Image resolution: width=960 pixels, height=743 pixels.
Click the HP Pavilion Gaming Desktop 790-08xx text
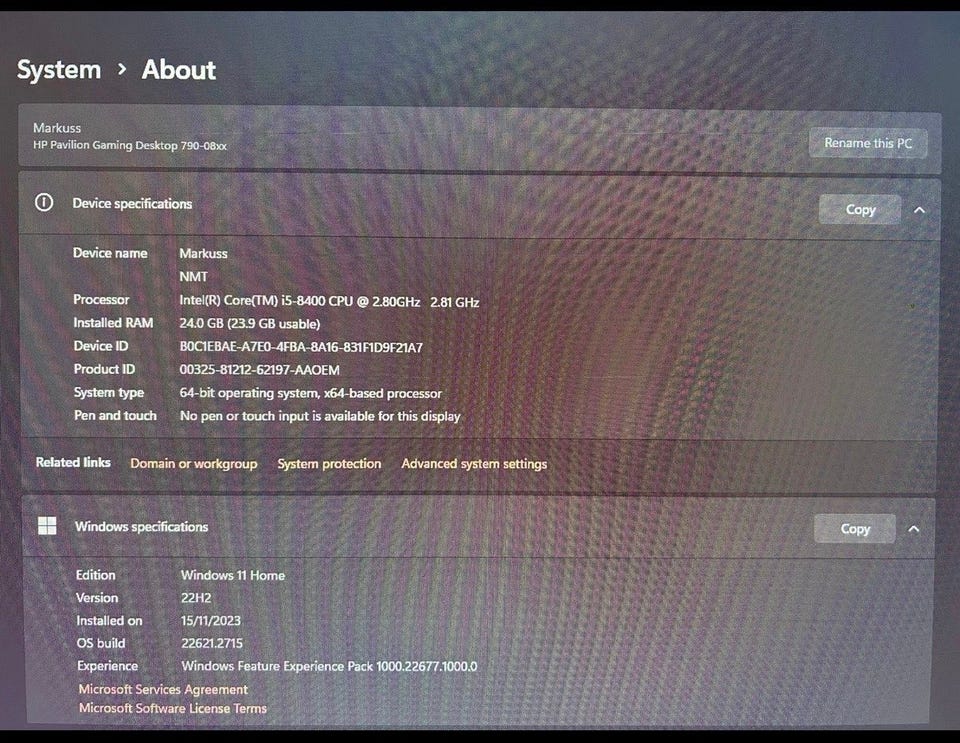pos(130,146)
